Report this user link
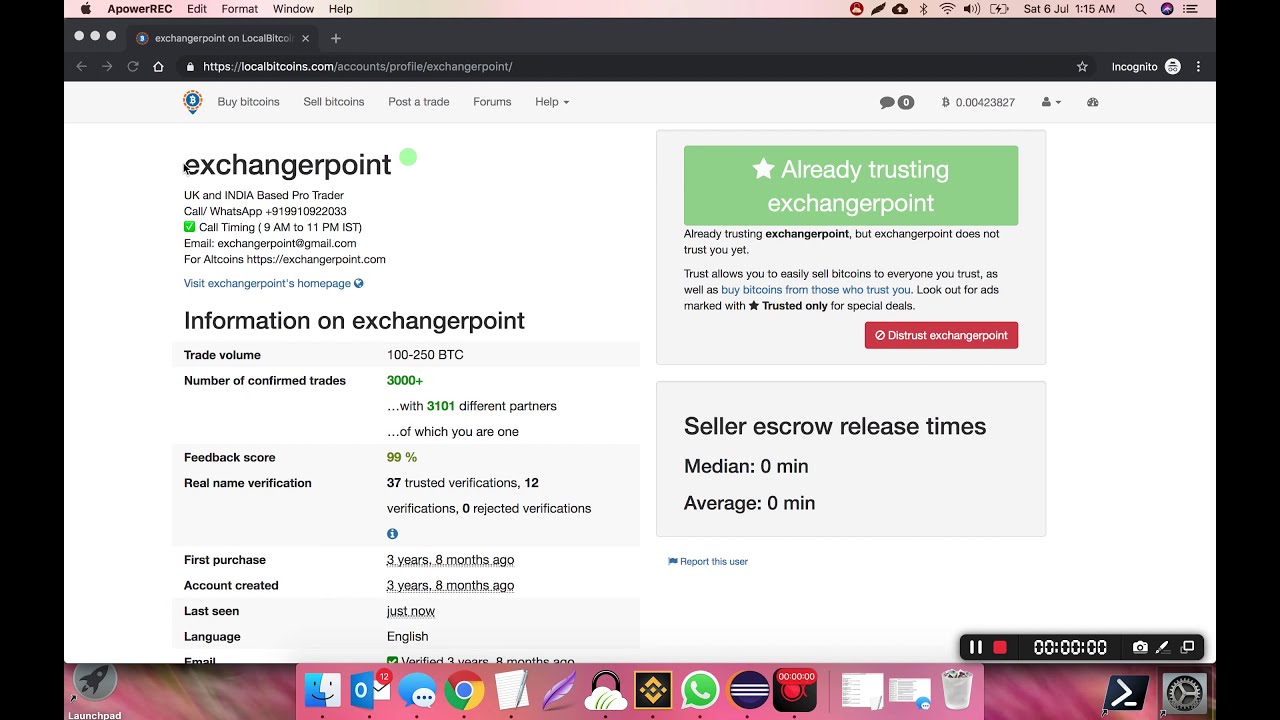The width and height of the screenshot is (1280, 720). point(708,561)
